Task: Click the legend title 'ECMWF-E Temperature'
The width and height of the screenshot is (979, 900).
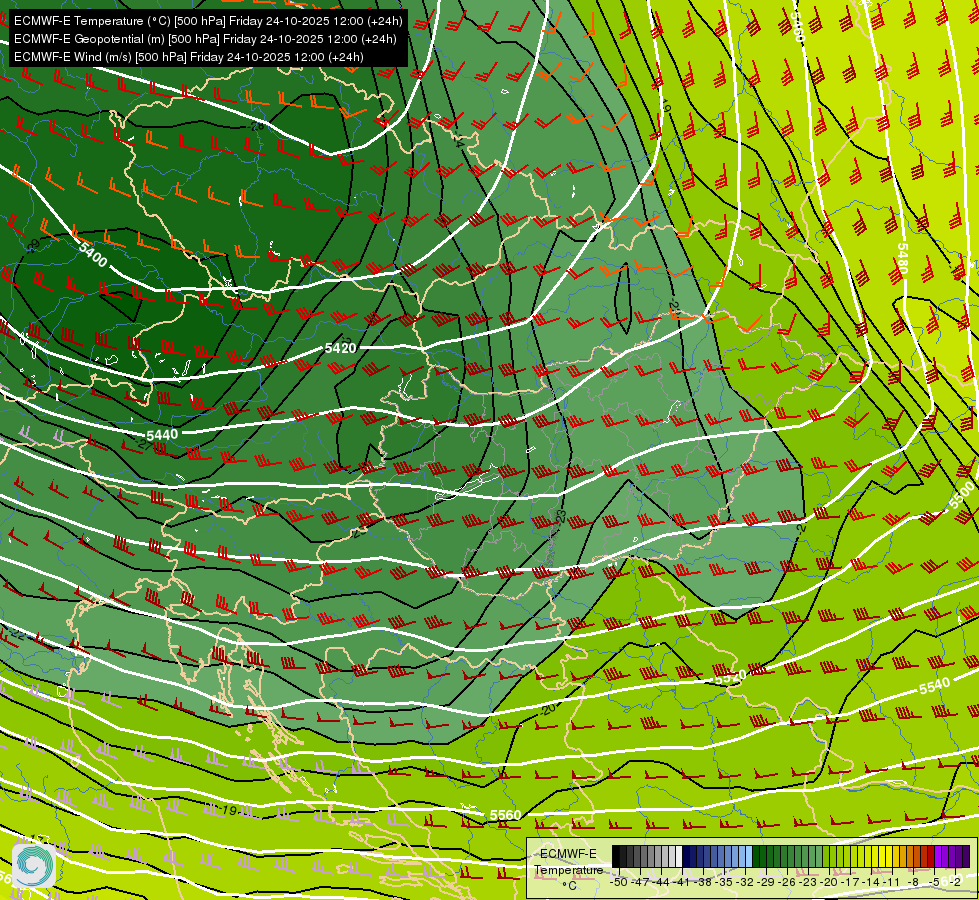Action: pos(569,862)
